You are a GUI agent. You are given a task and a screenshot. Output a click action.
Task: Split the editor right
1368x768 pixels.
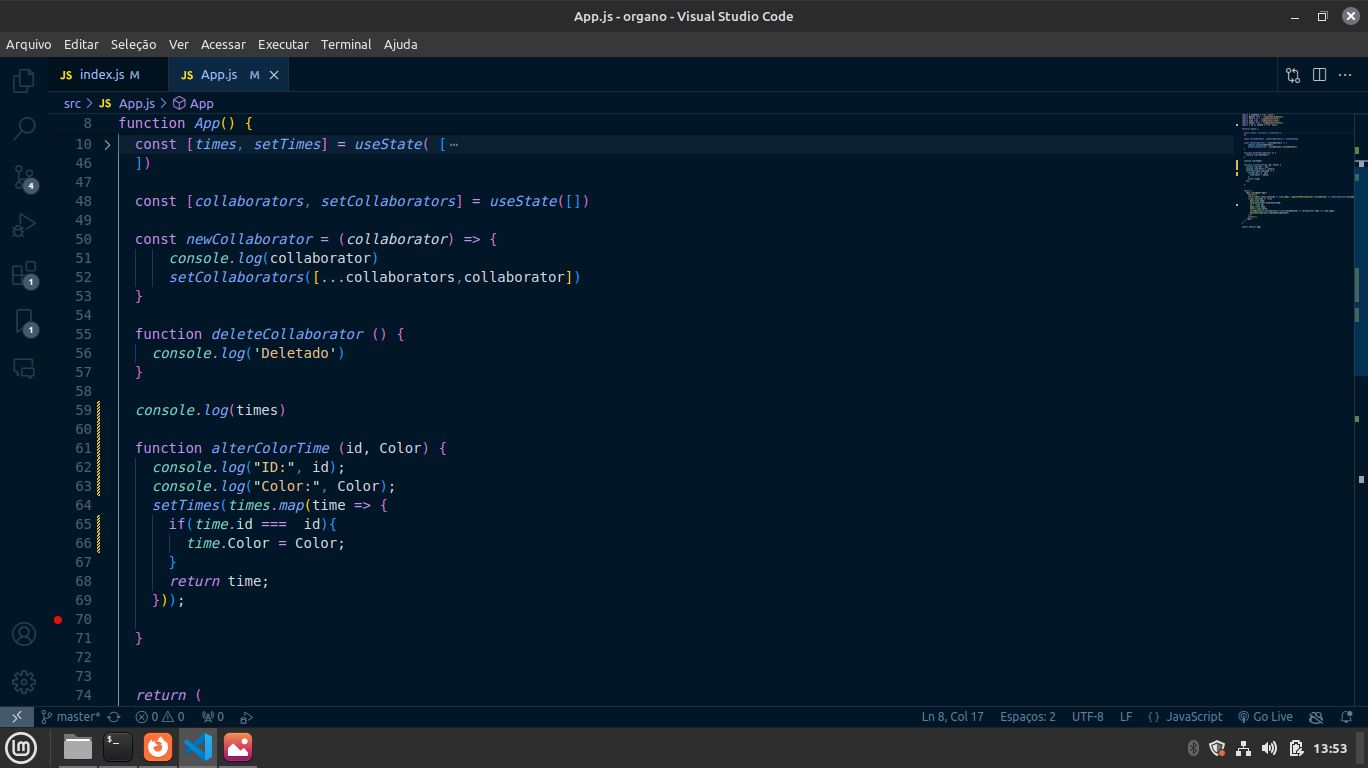coord(1319,75)
